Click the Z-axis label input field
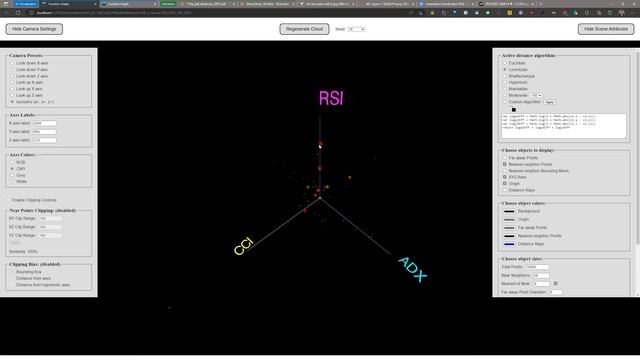640x360 pixels. coord(44,140)
